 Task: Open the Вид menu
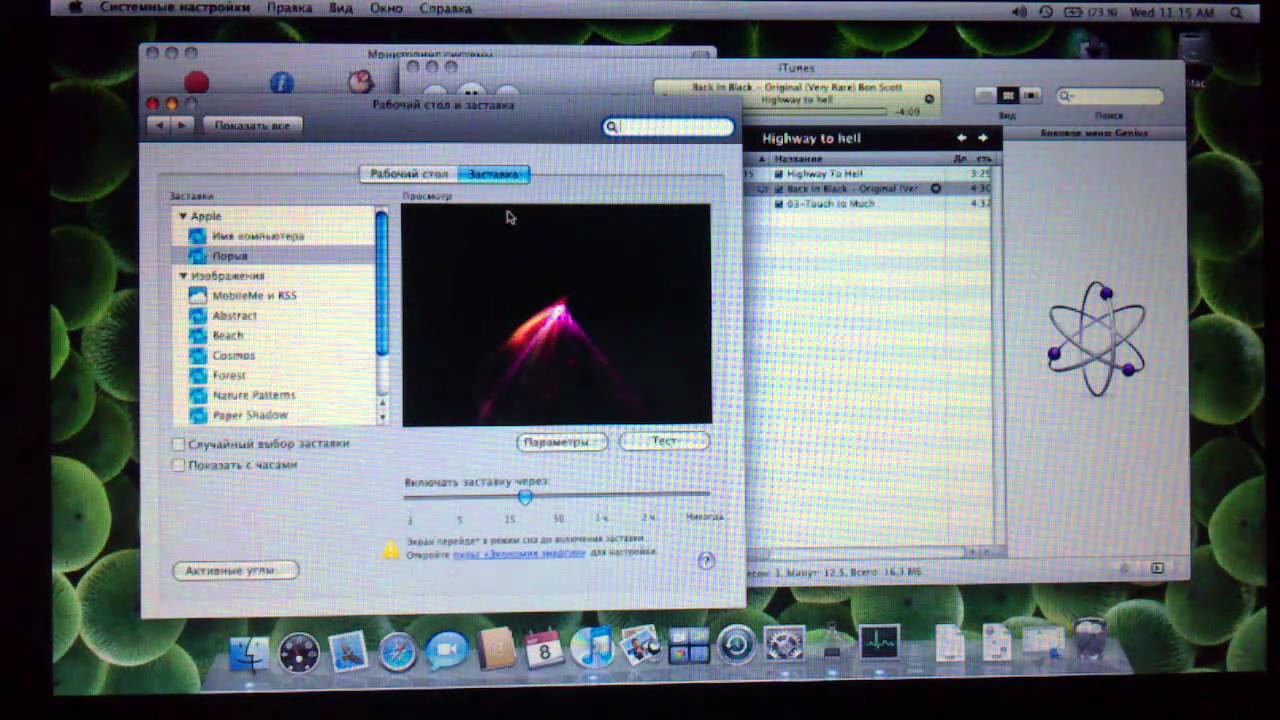click(x=341, y=8)
